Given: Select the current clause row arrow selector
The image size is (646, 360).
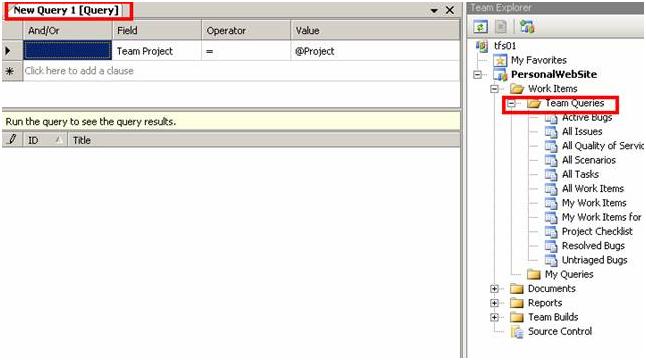Looking at the screenshot, I should click(x=12, y=51).
